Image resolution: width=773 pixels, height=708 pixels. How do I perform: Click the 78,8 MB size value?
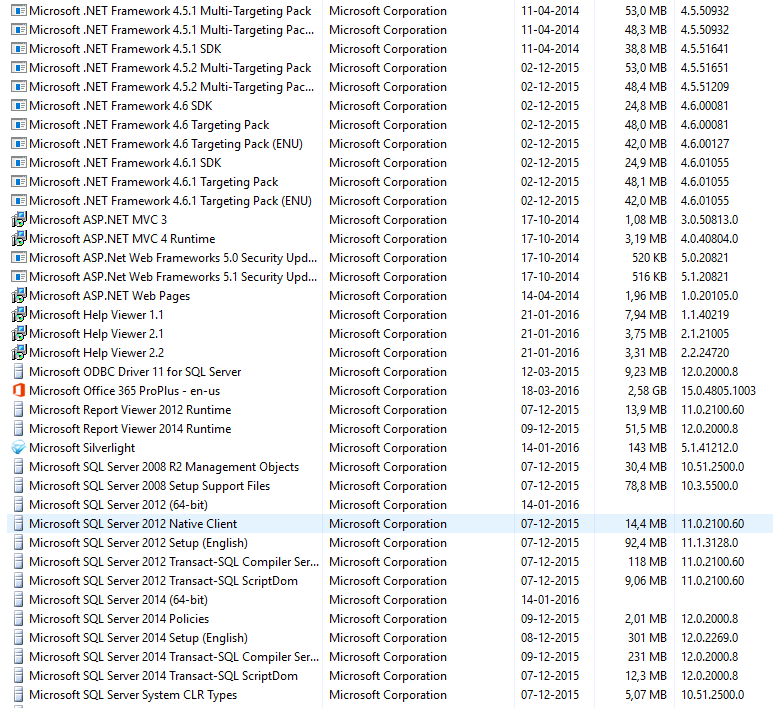click(x=646, y=486)
